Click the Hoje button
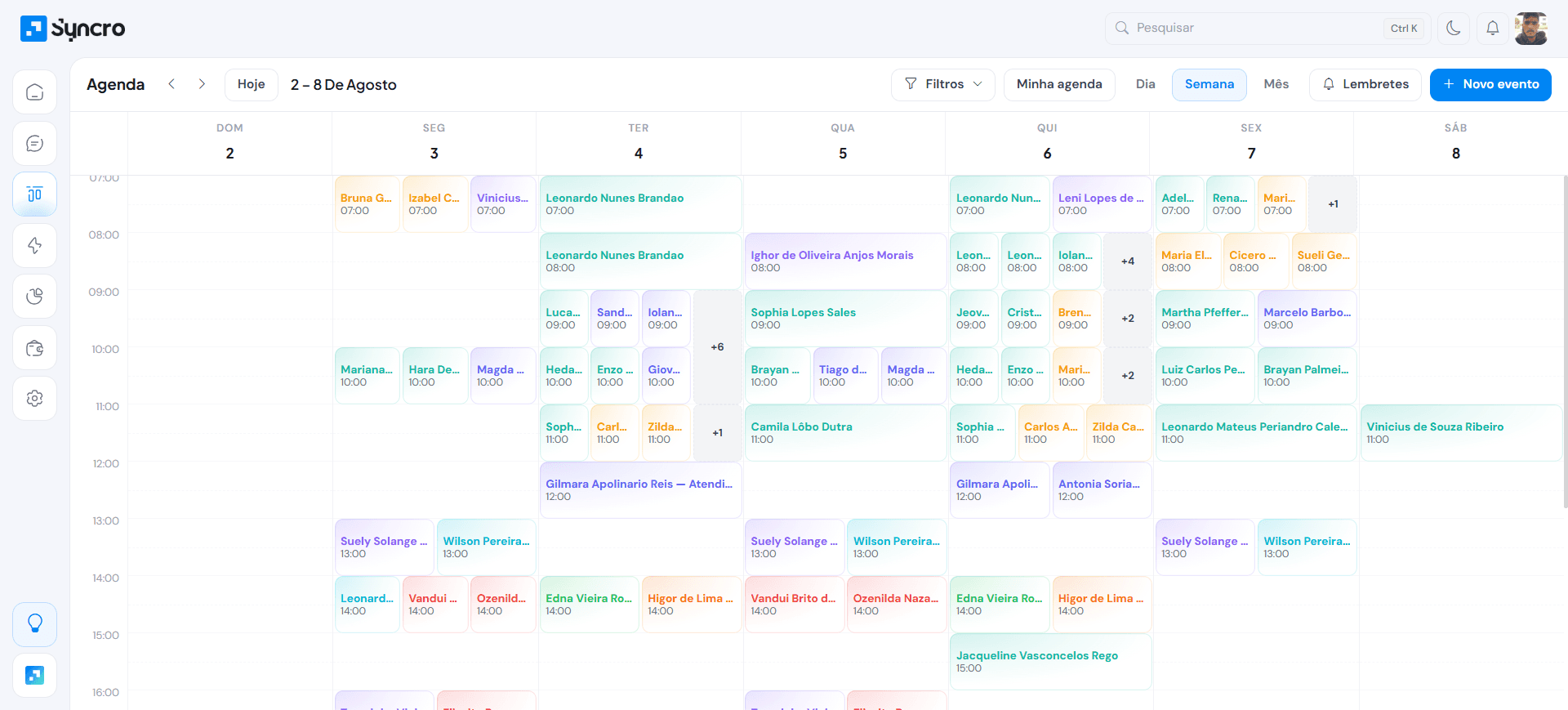 pyautogui.click(x=252, y=84)
